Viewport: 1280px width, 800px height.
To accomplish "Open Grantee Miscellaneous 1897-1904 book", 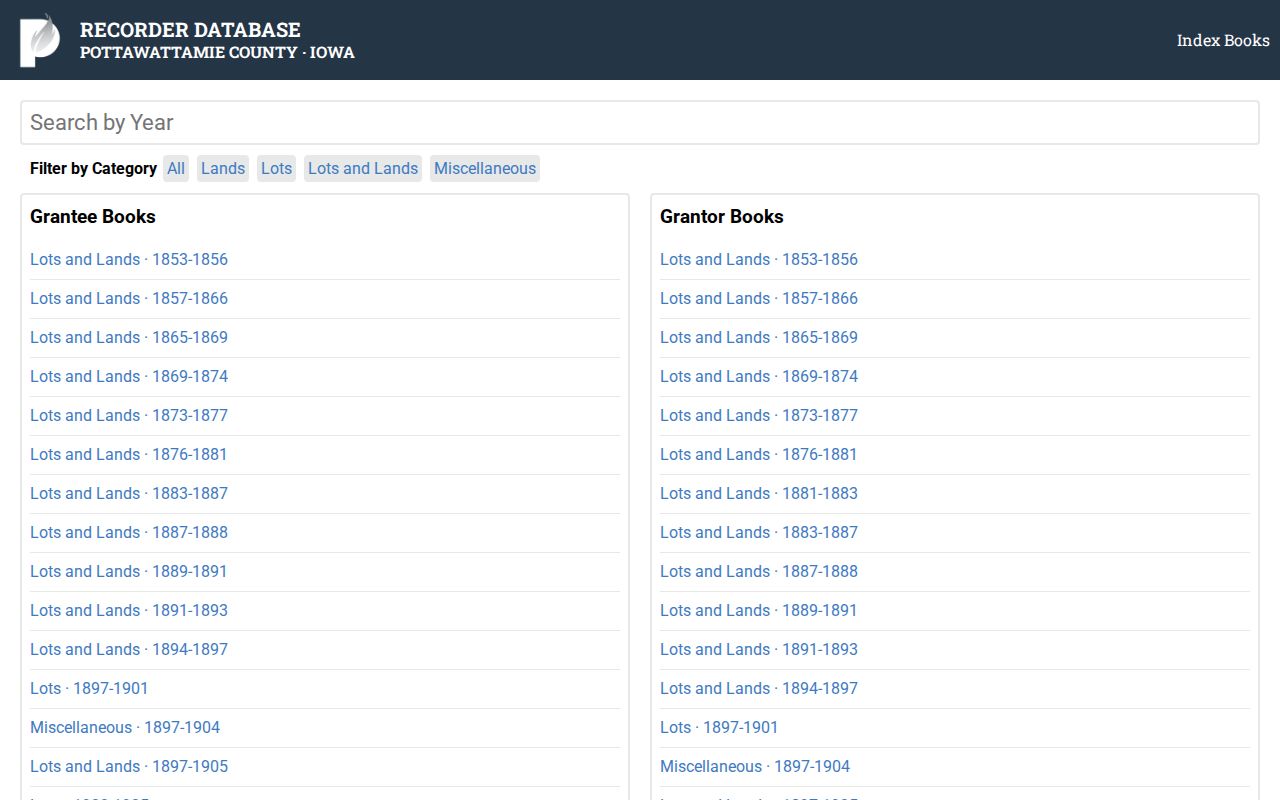I will (x=125, y=727).
